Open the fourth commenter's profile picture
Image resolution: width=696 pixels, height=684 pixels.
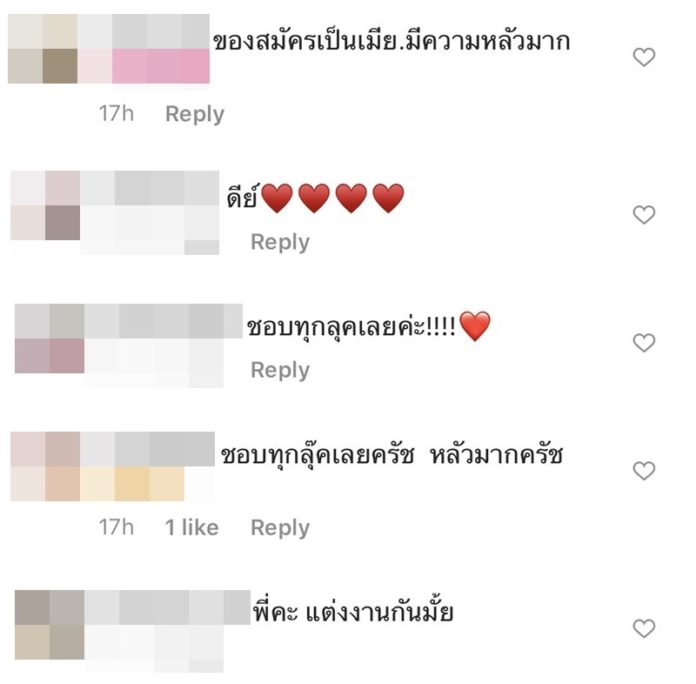coord(45,467)
